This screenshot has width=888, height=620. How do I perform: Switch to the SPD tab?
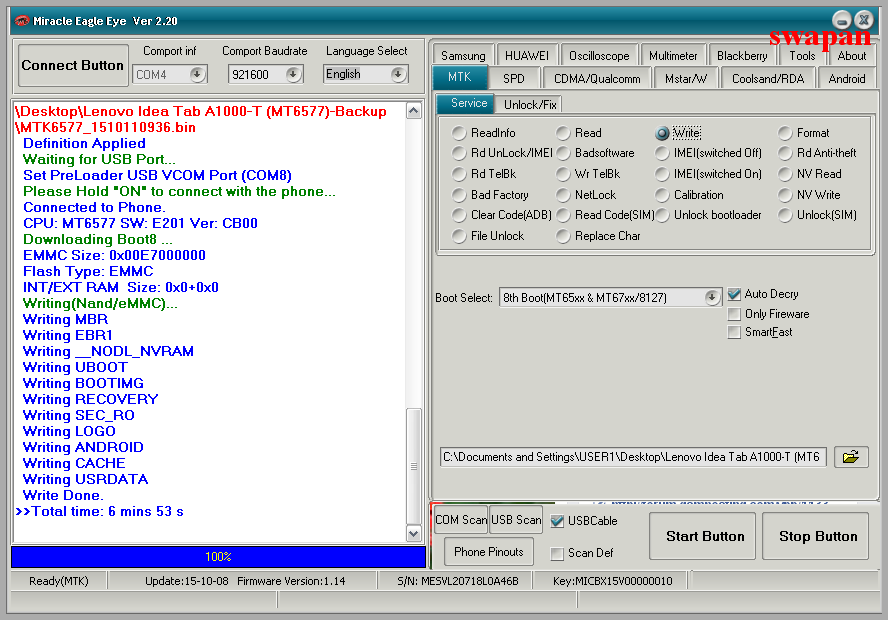(514, 79)
